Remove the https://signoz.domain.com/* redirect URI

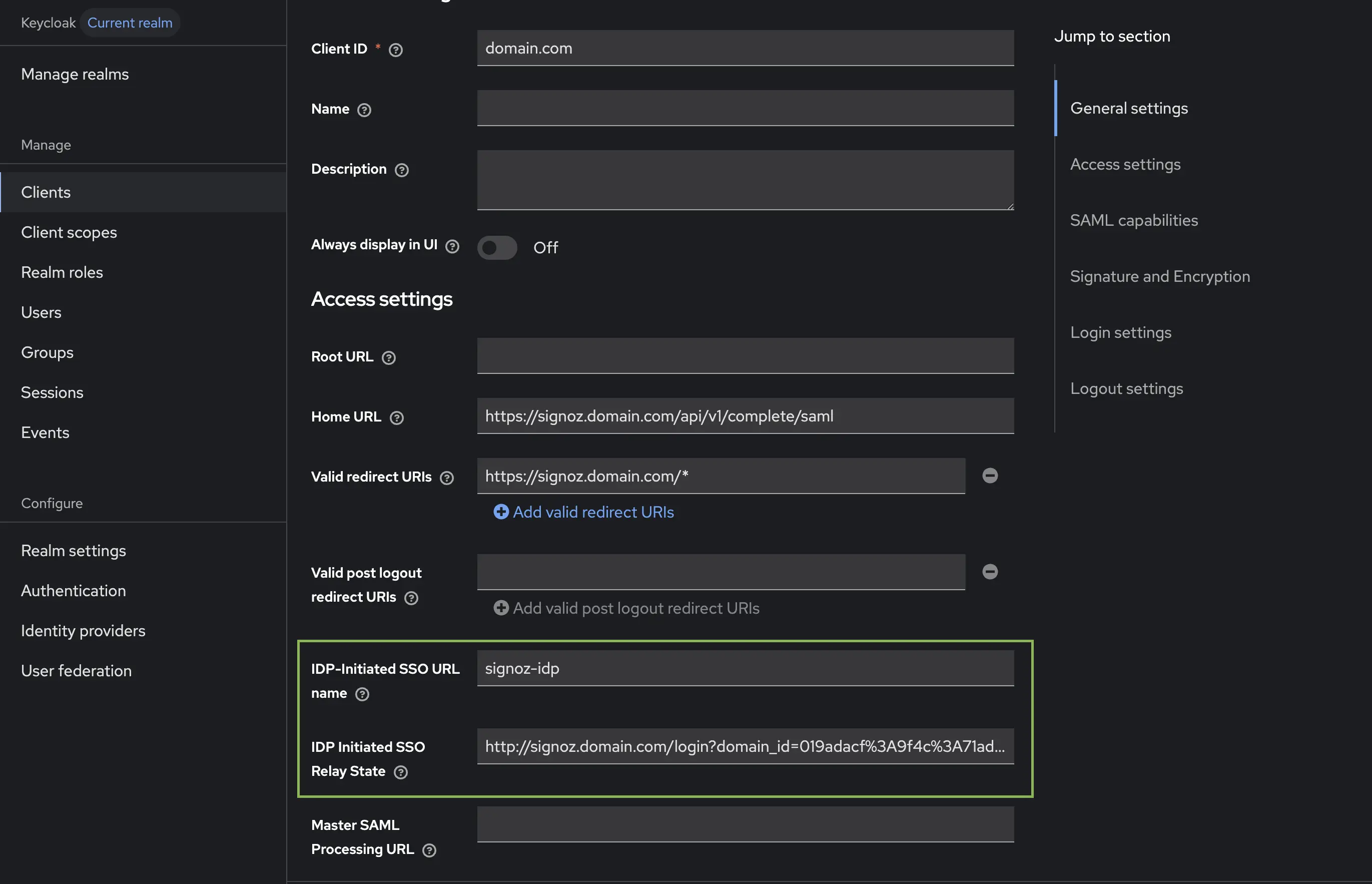990,476
